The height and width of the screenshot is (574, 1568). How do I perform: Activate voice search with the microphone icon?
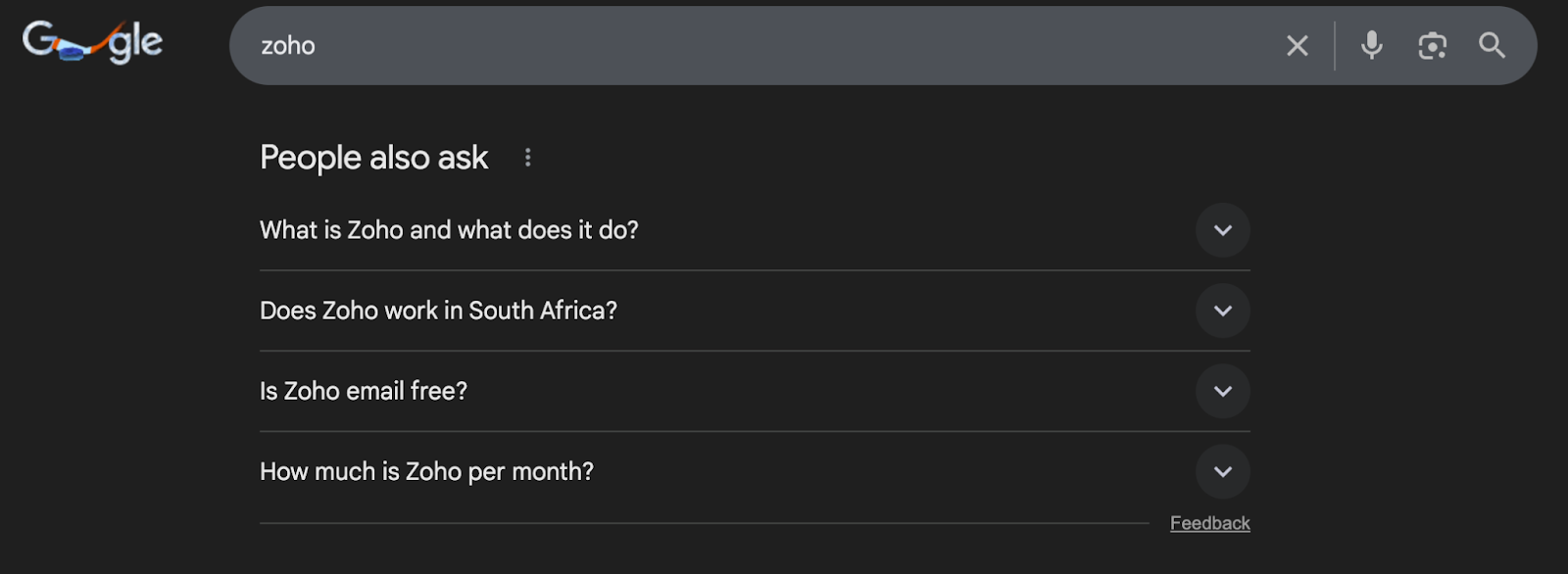1370,45
